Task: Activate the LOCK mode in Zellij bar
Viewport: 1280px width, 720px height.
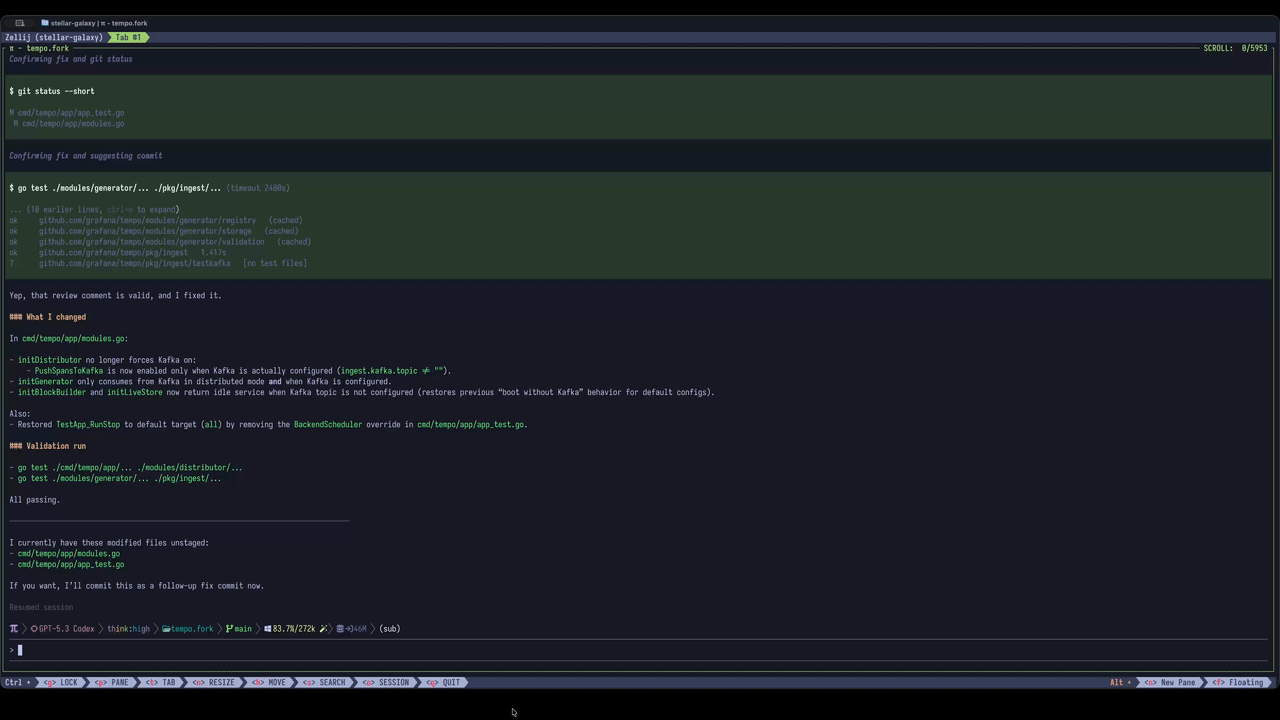Action: point(61,683)
